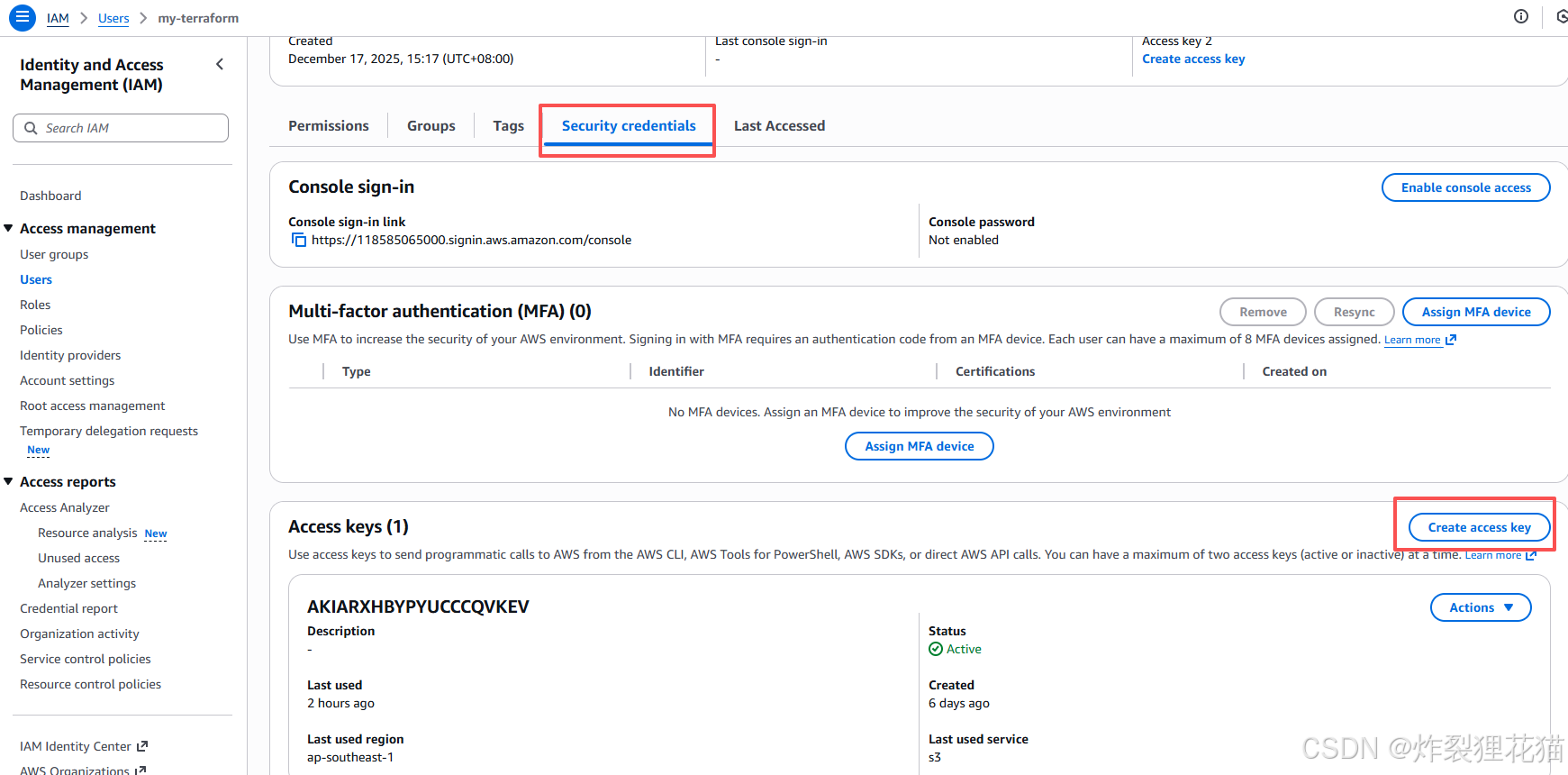This screenshot has height=775, width=1568.
Task: Open Policies in the sidebar
Action: click(41, 330)
